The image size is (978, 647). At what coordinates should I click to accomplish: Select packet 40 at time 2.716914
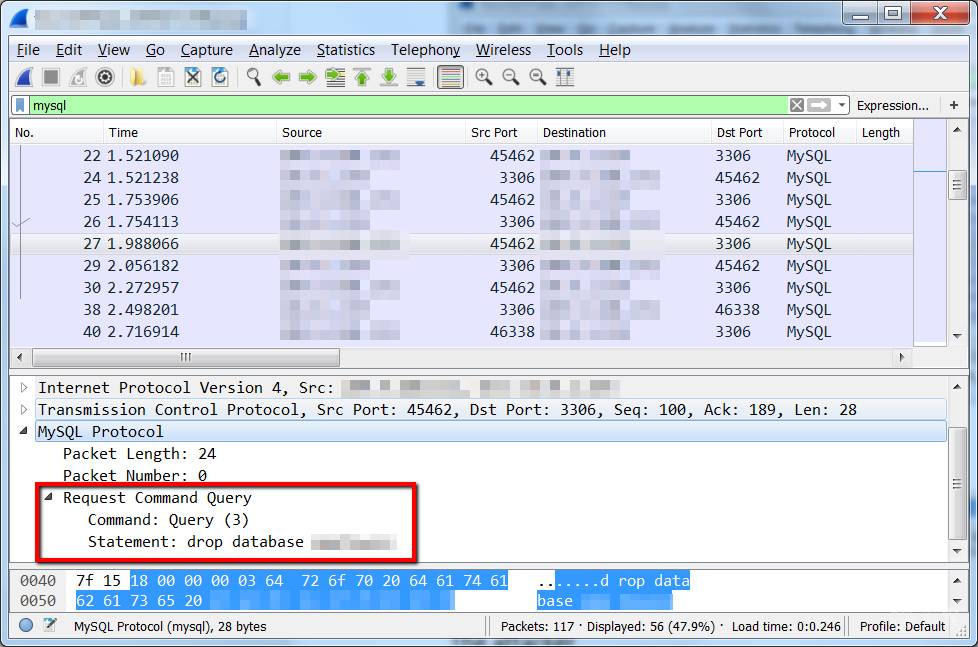462,332
